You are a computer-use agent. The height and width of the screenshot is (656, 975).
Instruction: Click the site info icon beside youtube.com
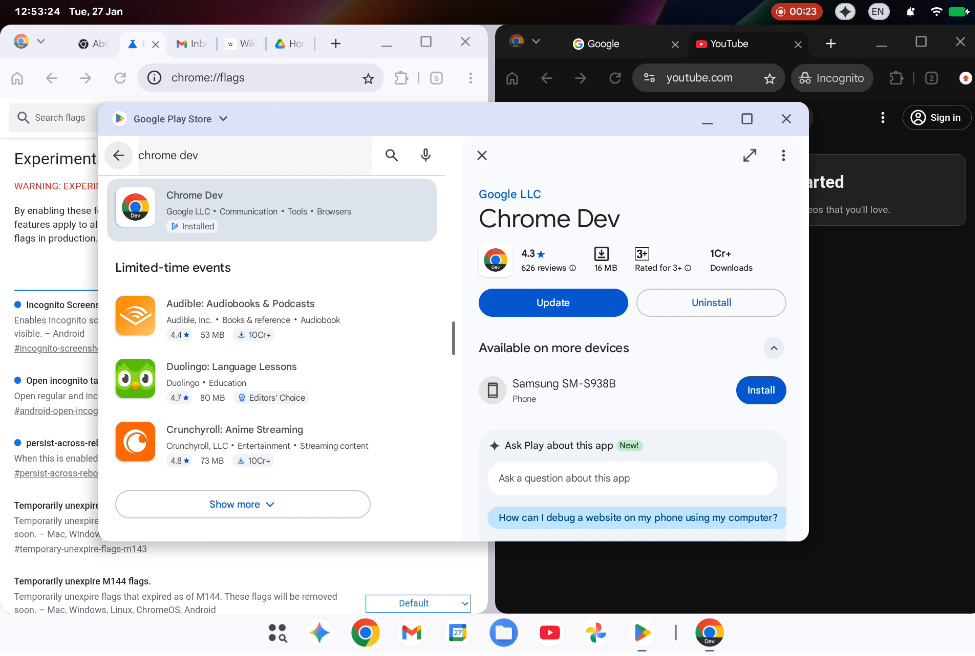(x=649, y=78)
